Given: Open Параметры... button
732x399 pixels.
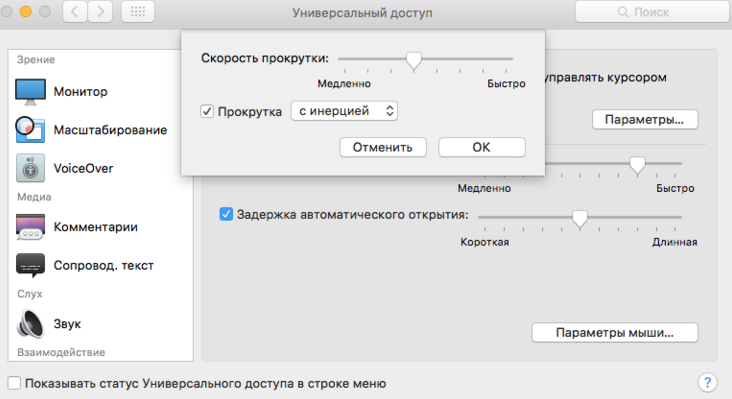Looking at the screenshot, I should [x=645, y=119].
